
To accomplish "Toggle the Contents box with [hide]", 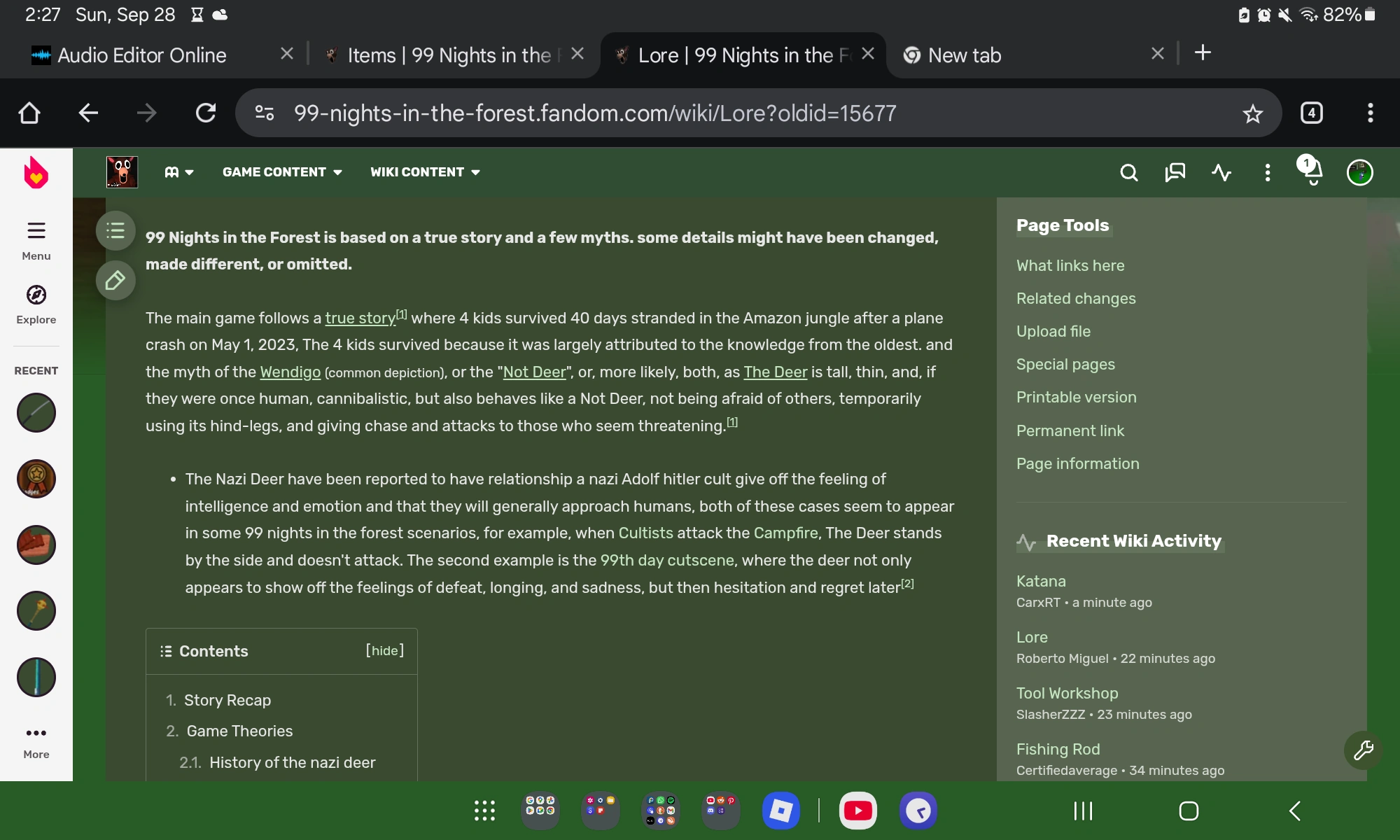I will point(384,650).
